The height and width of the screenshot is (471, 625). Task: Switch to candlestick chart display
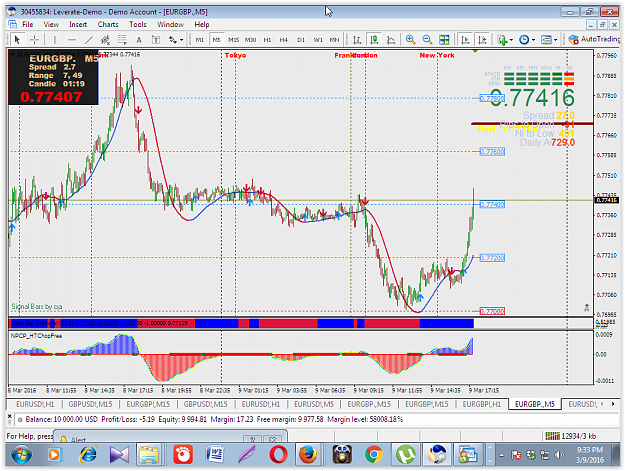click(374, 39)
